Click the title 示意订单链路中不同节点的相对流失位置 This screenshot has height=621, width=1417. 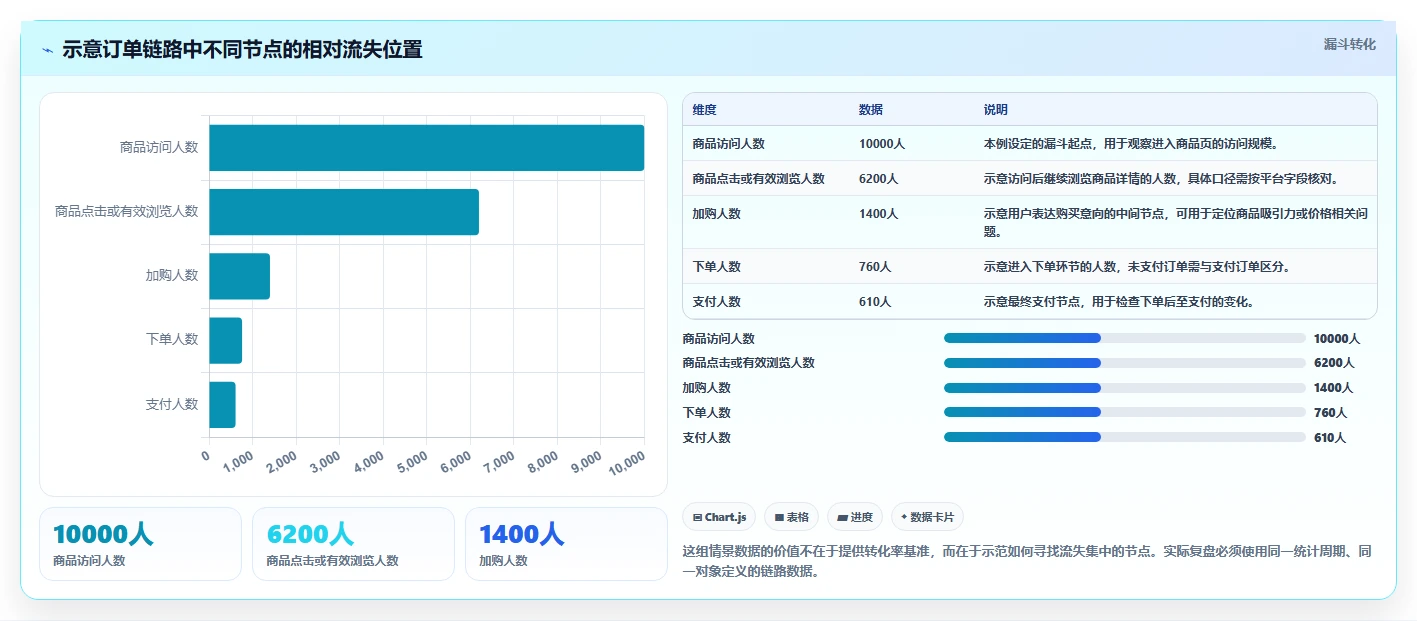pos(242,49)
